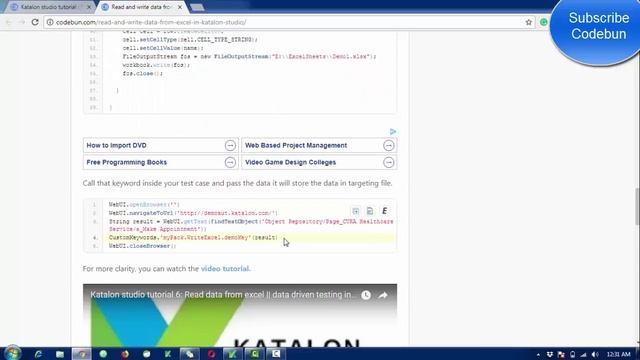Follow the video tutorial link

point(225,269)
